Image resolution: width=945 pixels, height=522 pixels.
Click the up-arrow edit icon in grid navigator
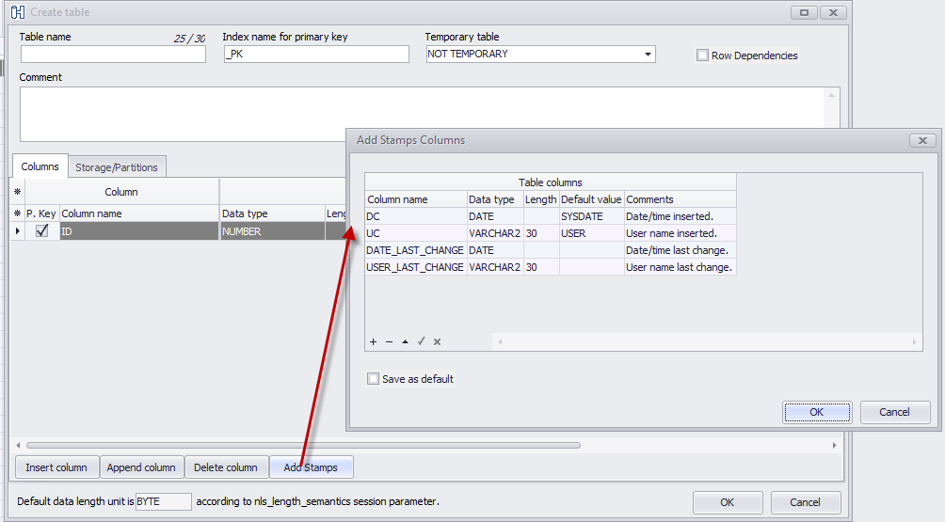pos(405,342)
